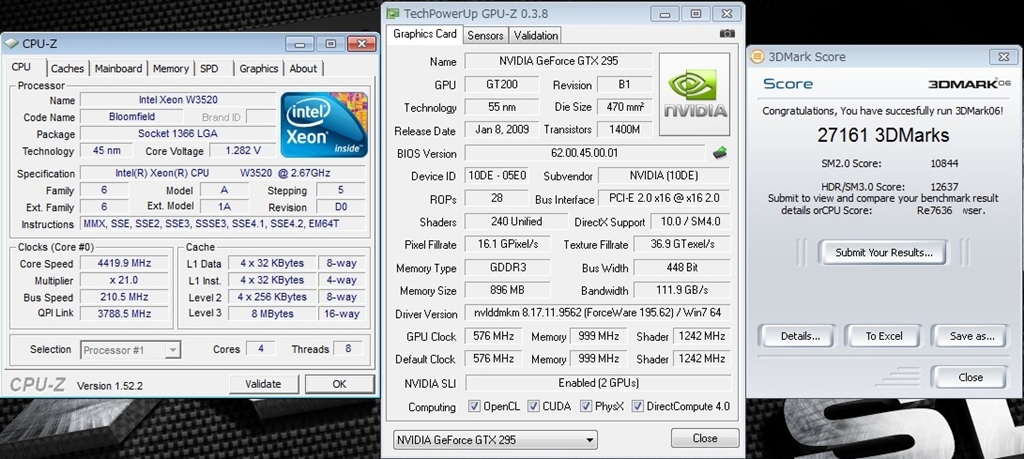Toggle the PhysX checkbox
The height and width of the screenshot is (459, 1024).
click(586, 406)
